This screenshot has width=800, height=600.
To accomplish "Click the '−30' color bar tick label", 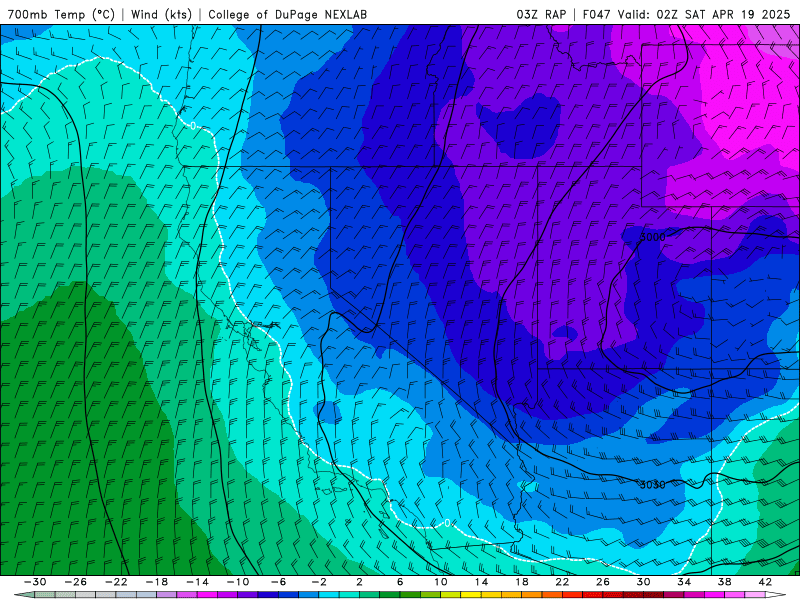I will [x=35, y=582].
